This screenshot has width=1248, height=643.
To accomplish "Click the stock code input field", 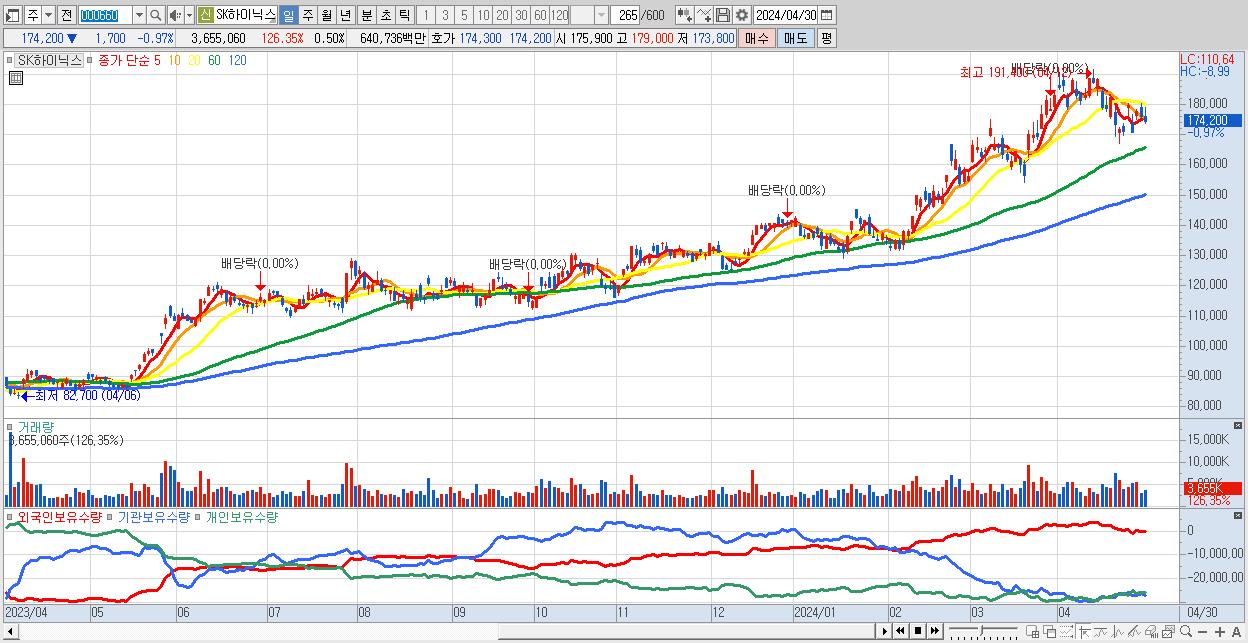I will point(104,15).
